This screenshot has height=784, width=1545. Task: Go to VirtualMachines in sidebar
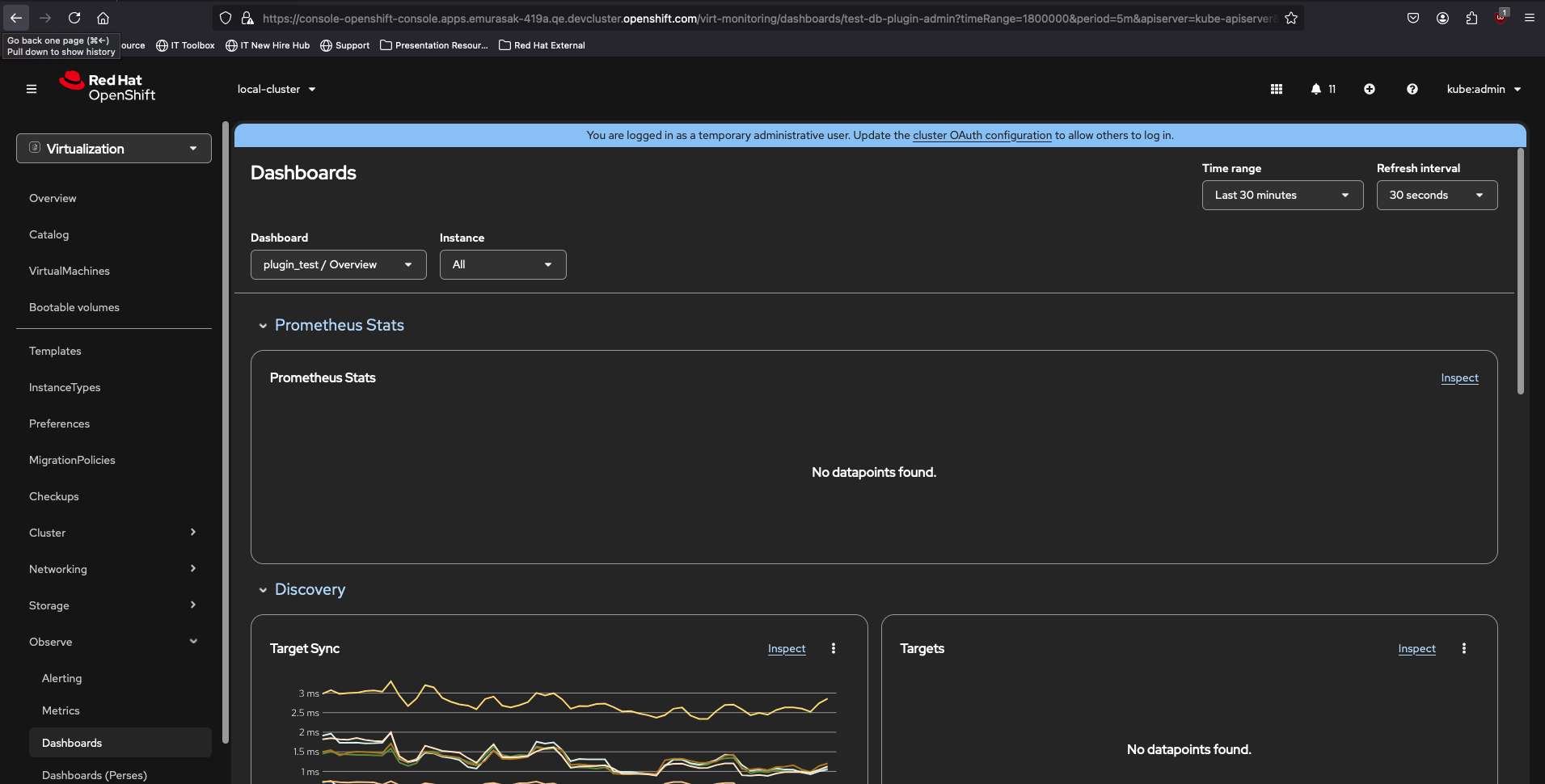pyautogui.click(x=70, y=271)
